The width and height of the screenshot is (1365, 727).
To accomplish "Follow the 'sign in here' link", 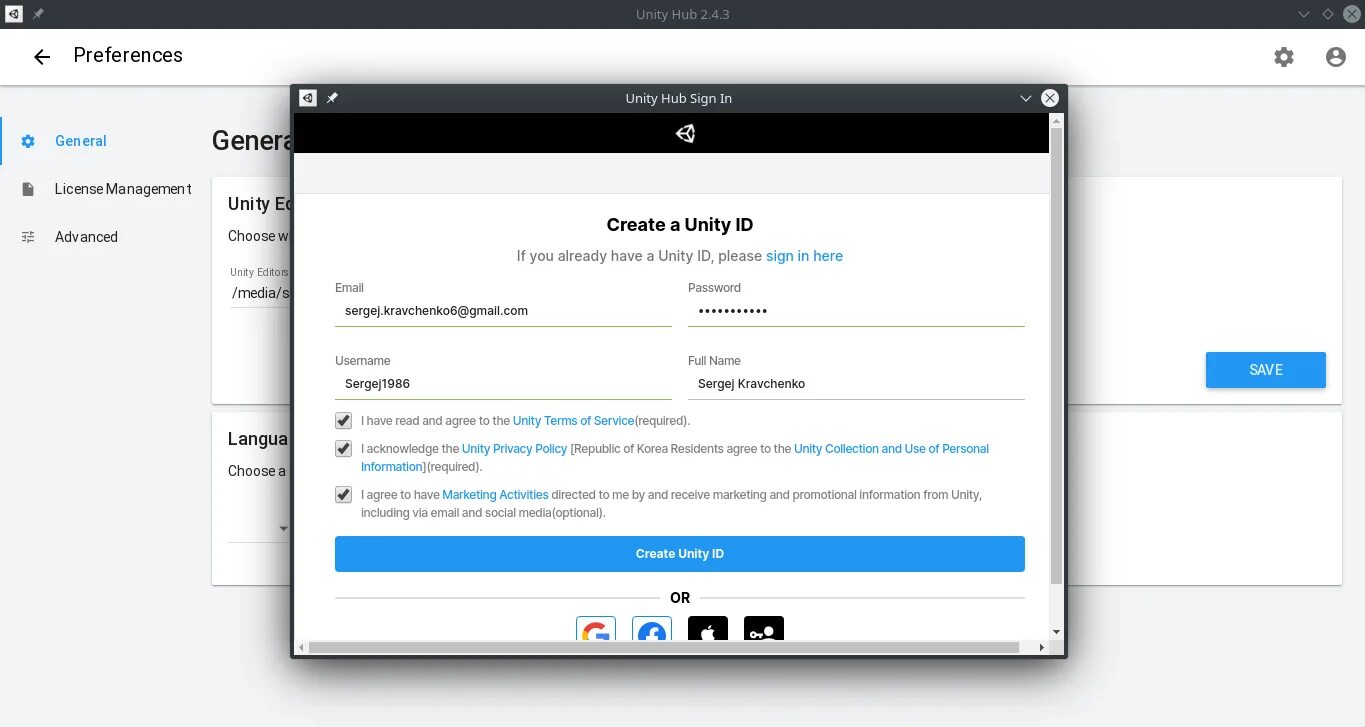I will pyautogui.click(x=804, y=256).
